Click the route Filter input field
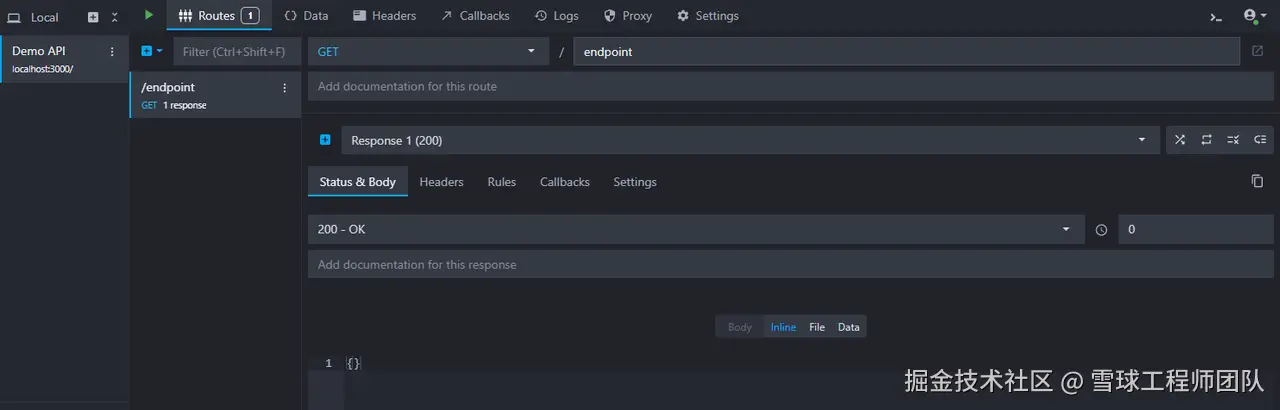Image resolution: width=1280 pixels, height=410 pixels. tap(236, 51)
